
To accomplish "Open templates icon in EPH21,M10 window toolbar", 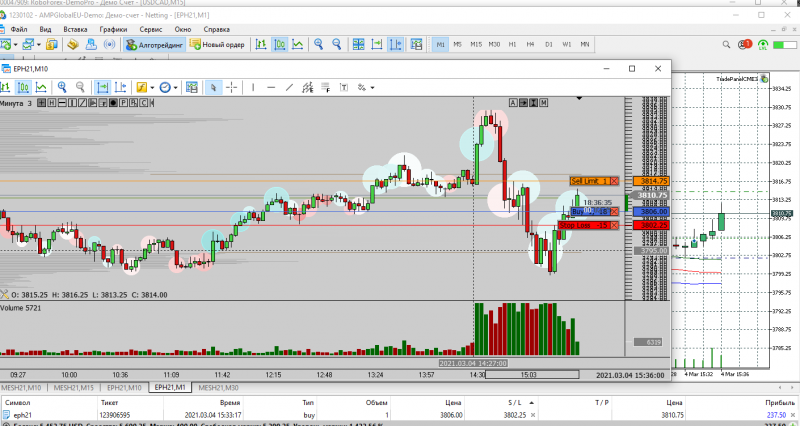I will (x=192, y=88).
